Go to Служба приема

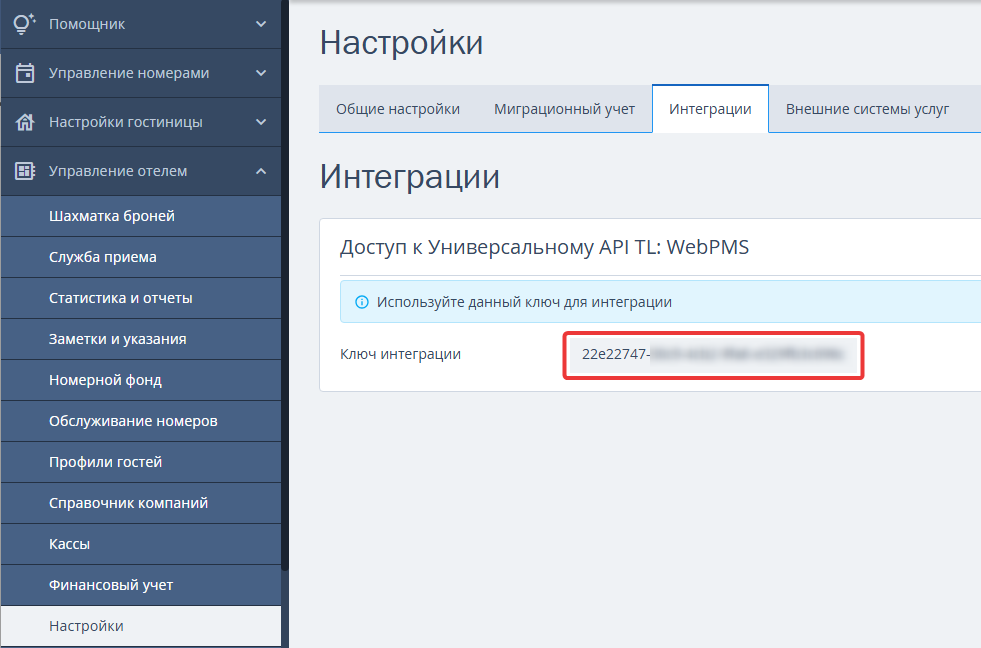point(141,257)
